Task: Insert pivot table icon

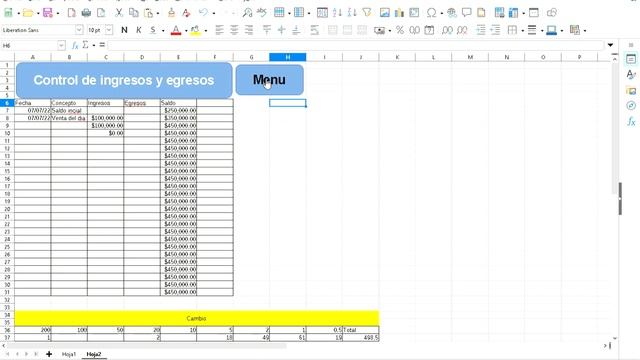Action: [414, 13]
